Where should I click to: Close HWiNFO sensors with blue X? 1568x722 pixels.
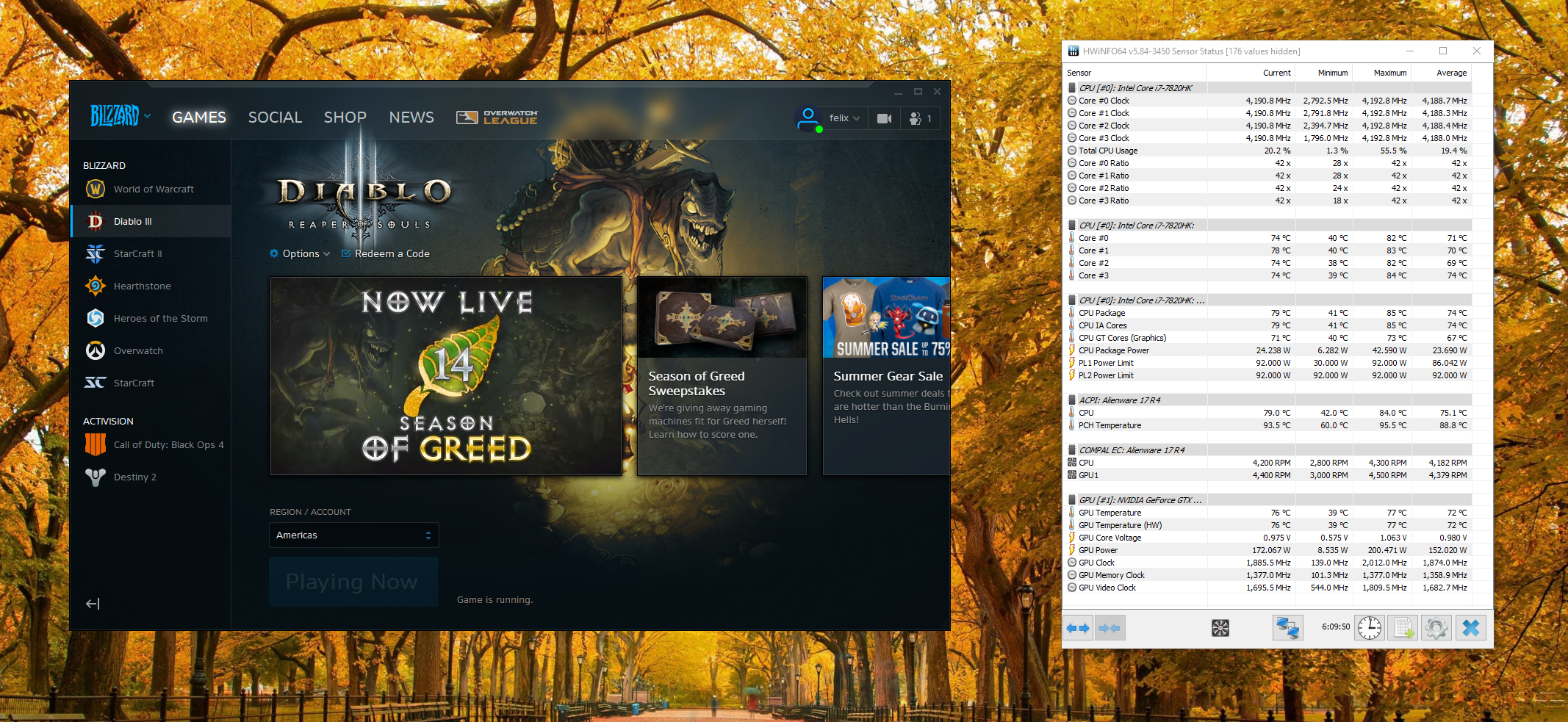[x=1470, y=628]
